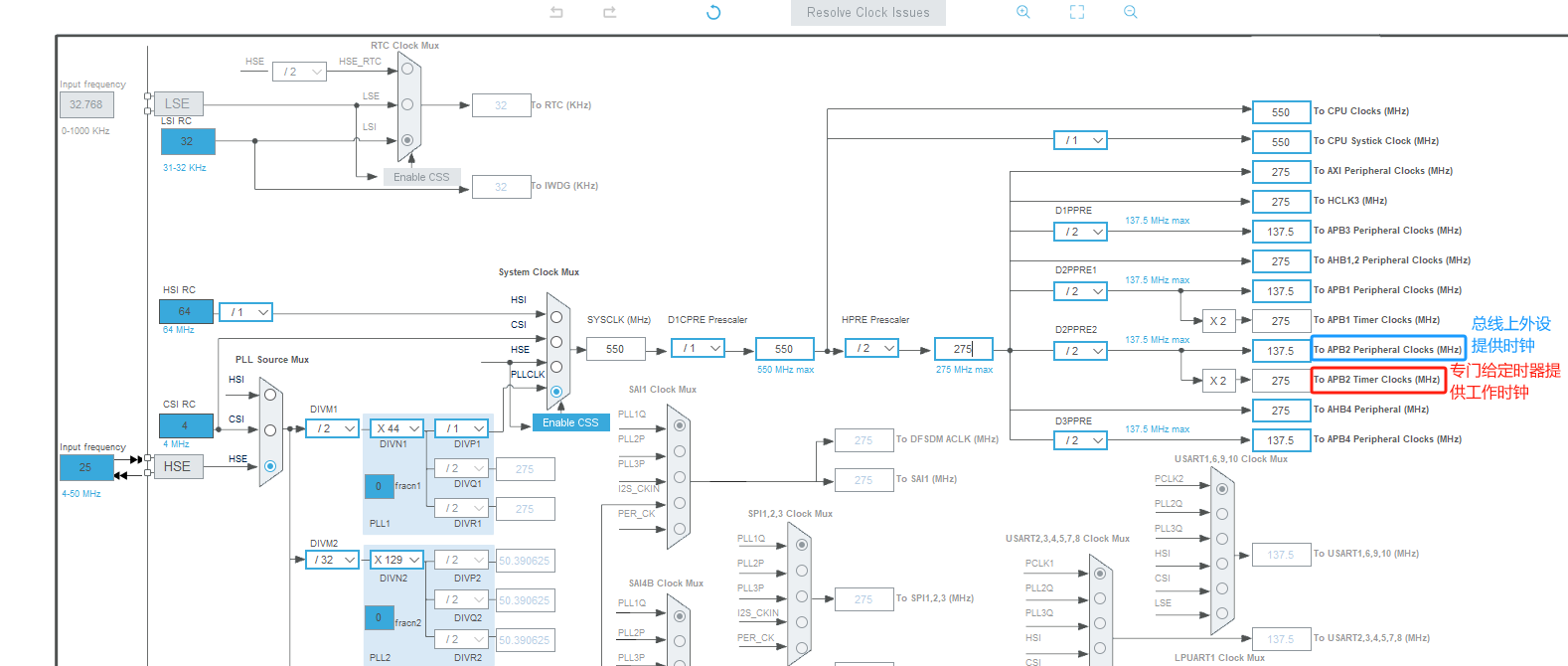Select LSE in USART1,6,9,10 Clock Mux
The image size is (1568, 666).
[x=1222, y=613]
